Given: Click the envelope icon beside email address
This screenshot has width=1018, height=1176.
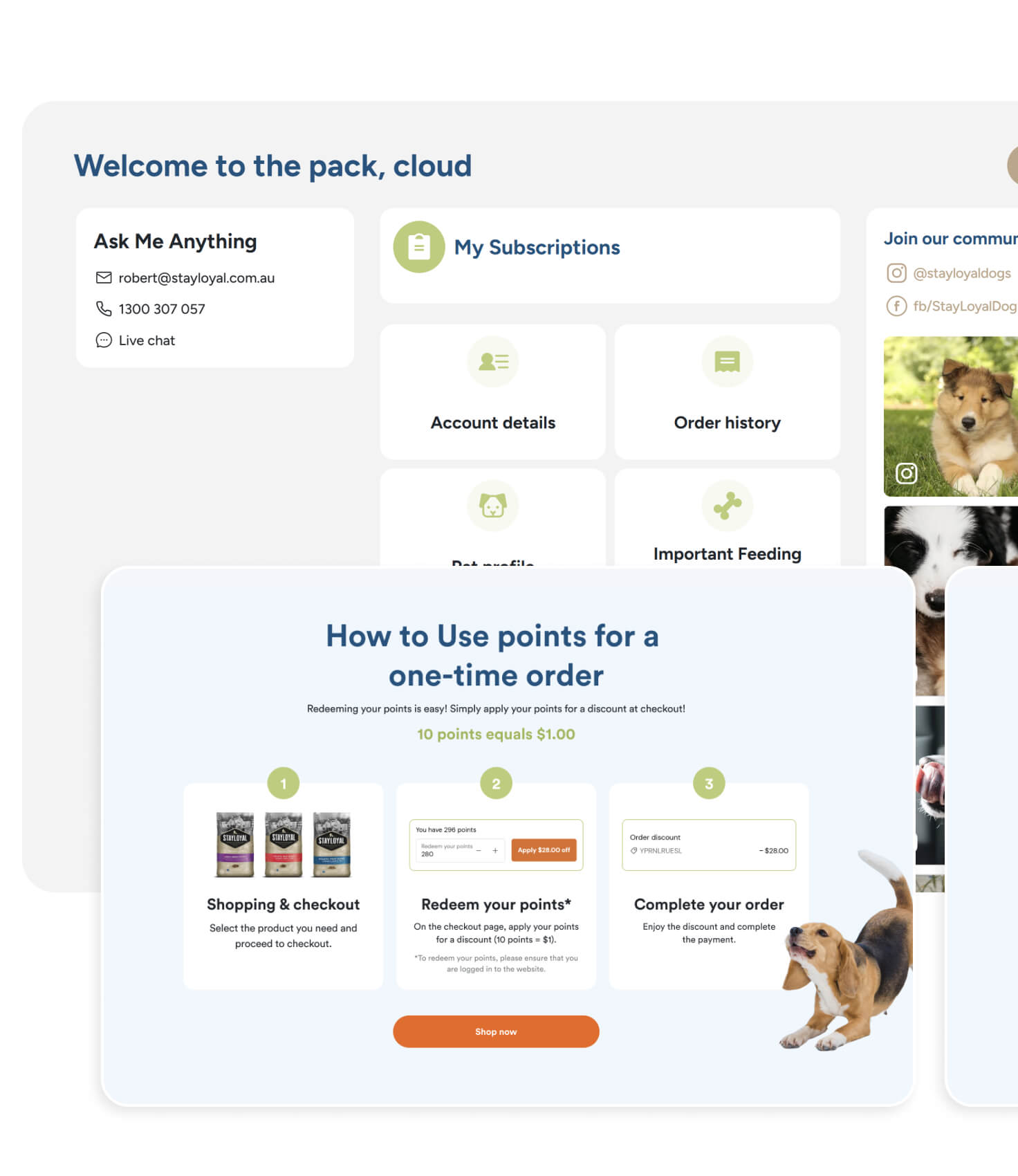Looking at the screenshot, I should pyautogui.click(x=104, y=277).
